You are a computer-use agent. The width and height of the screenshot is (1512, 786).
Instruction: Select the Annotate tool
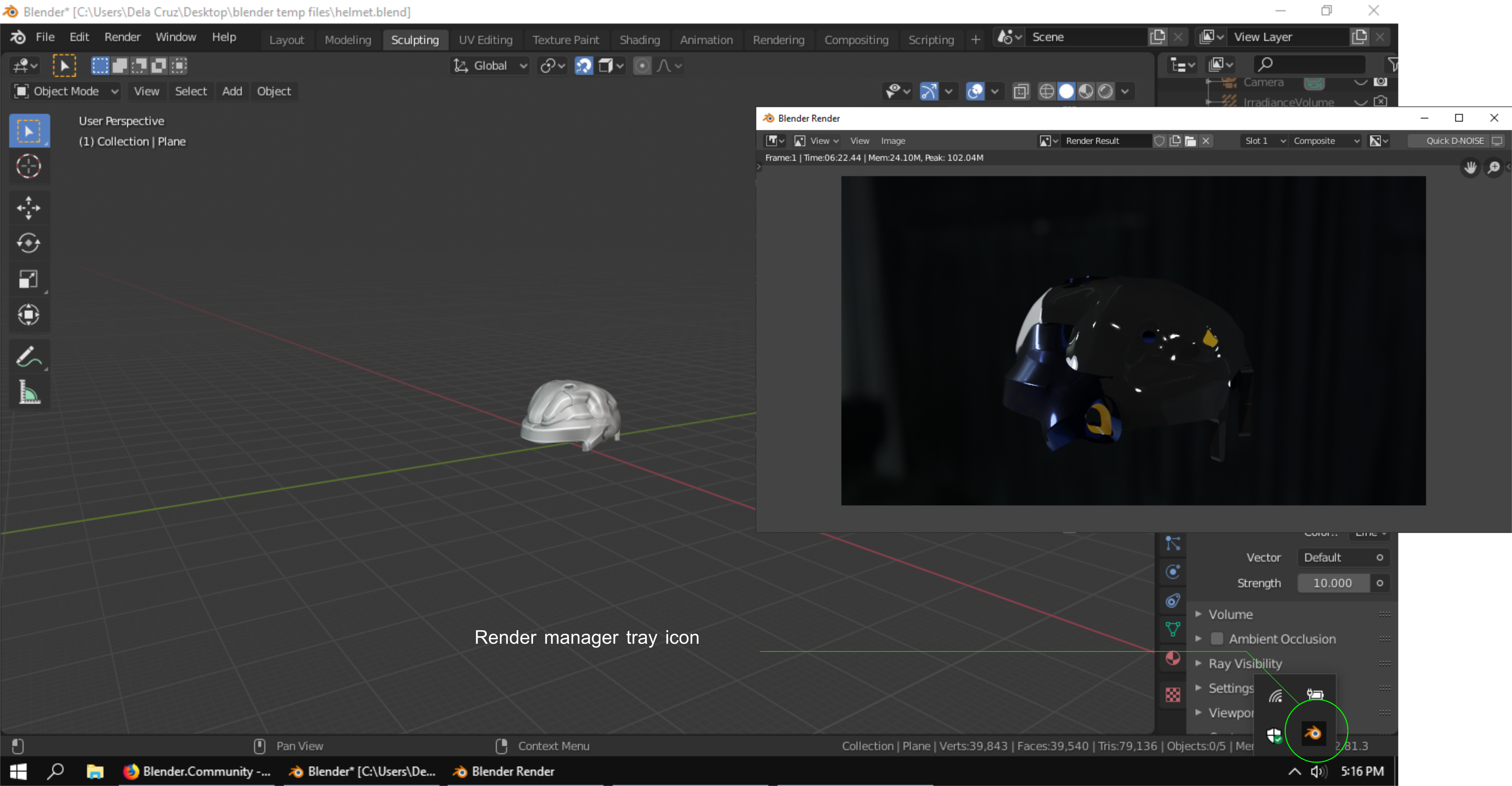point(29,356)
